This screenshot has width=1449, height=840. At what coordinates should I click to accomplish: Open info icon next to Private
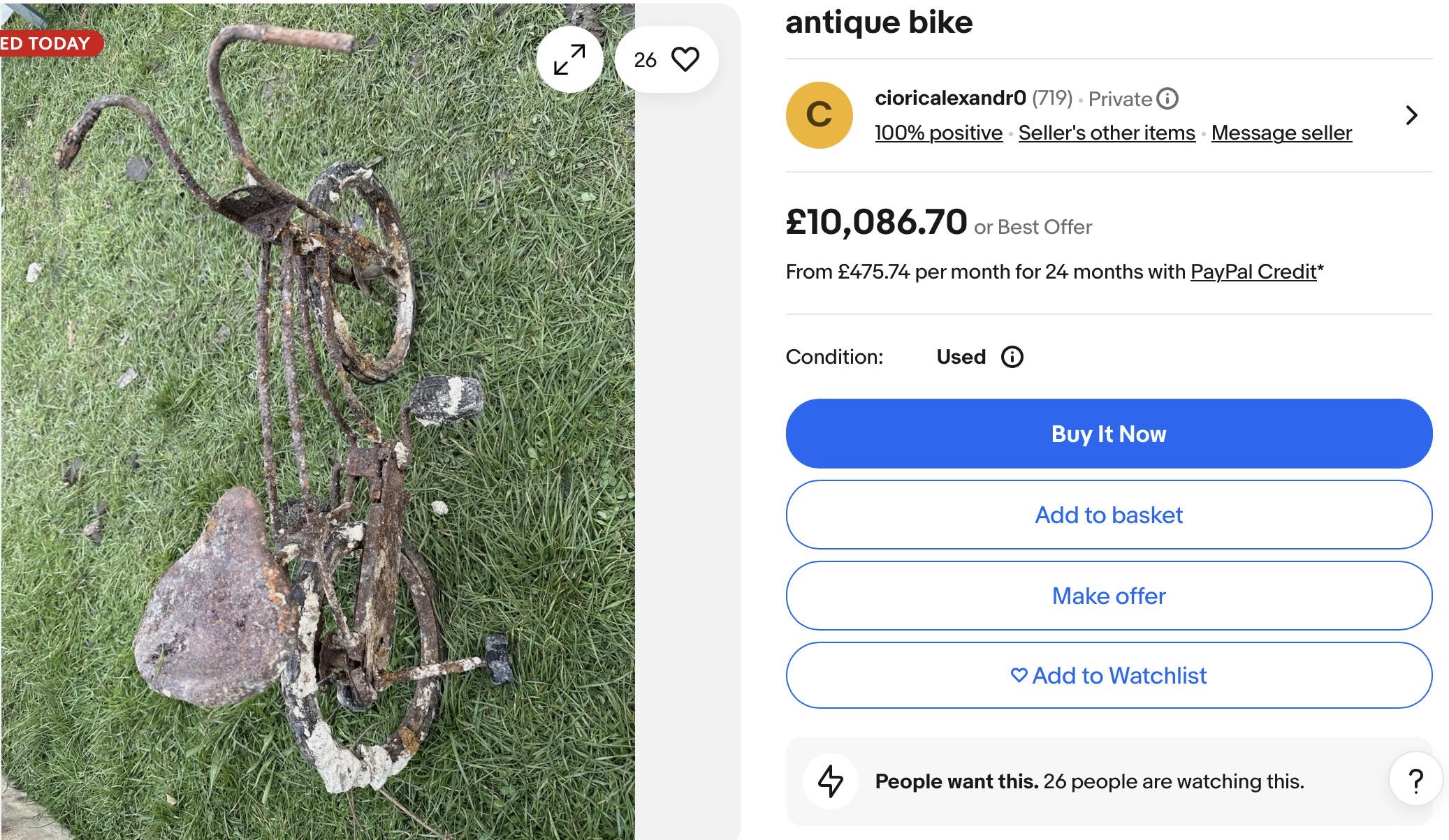[1167, 99]
